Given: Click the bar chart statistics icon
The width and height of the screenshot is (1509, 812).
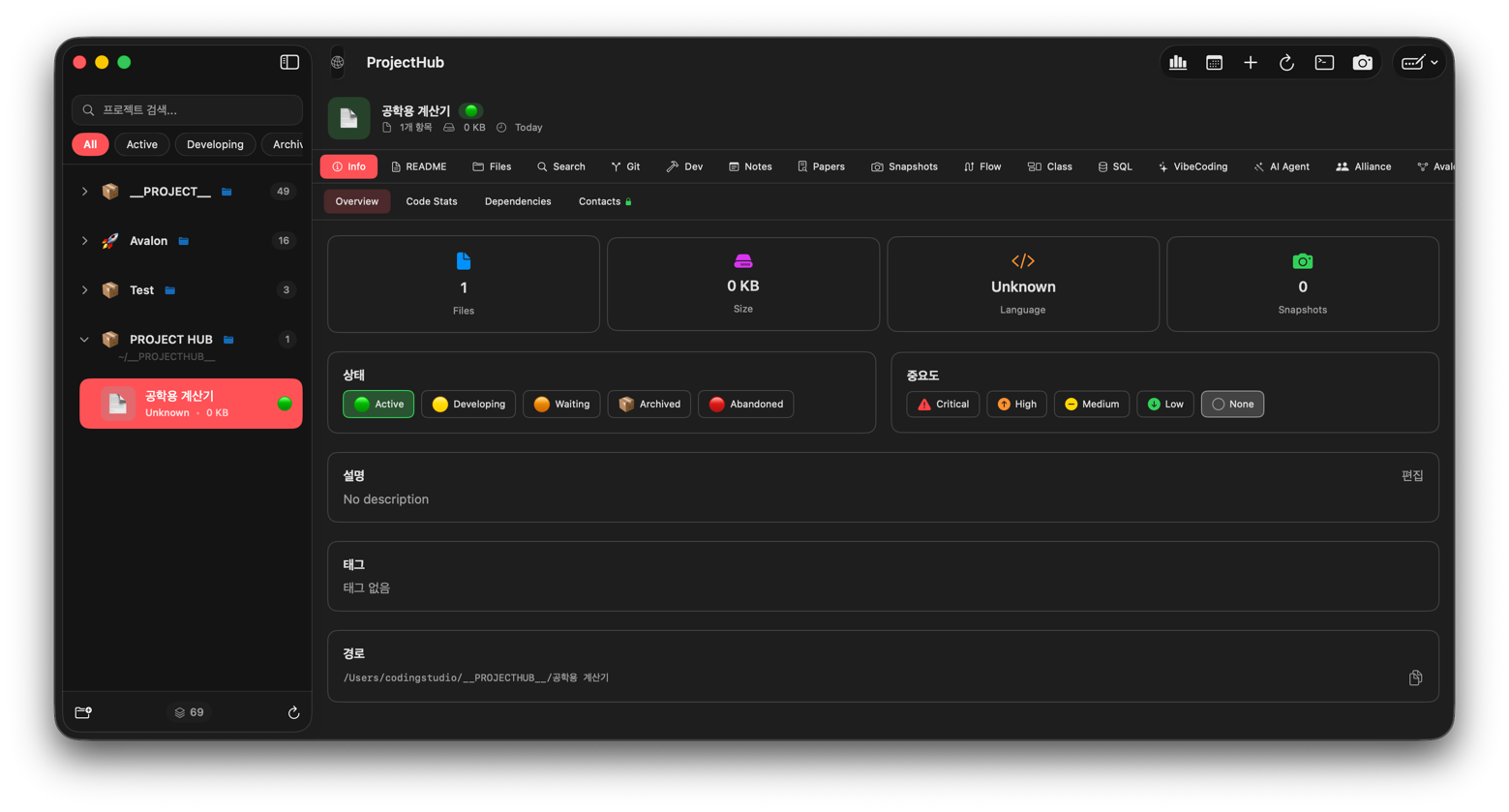Looking at the screenshot, I should (x=1178, y=63).
